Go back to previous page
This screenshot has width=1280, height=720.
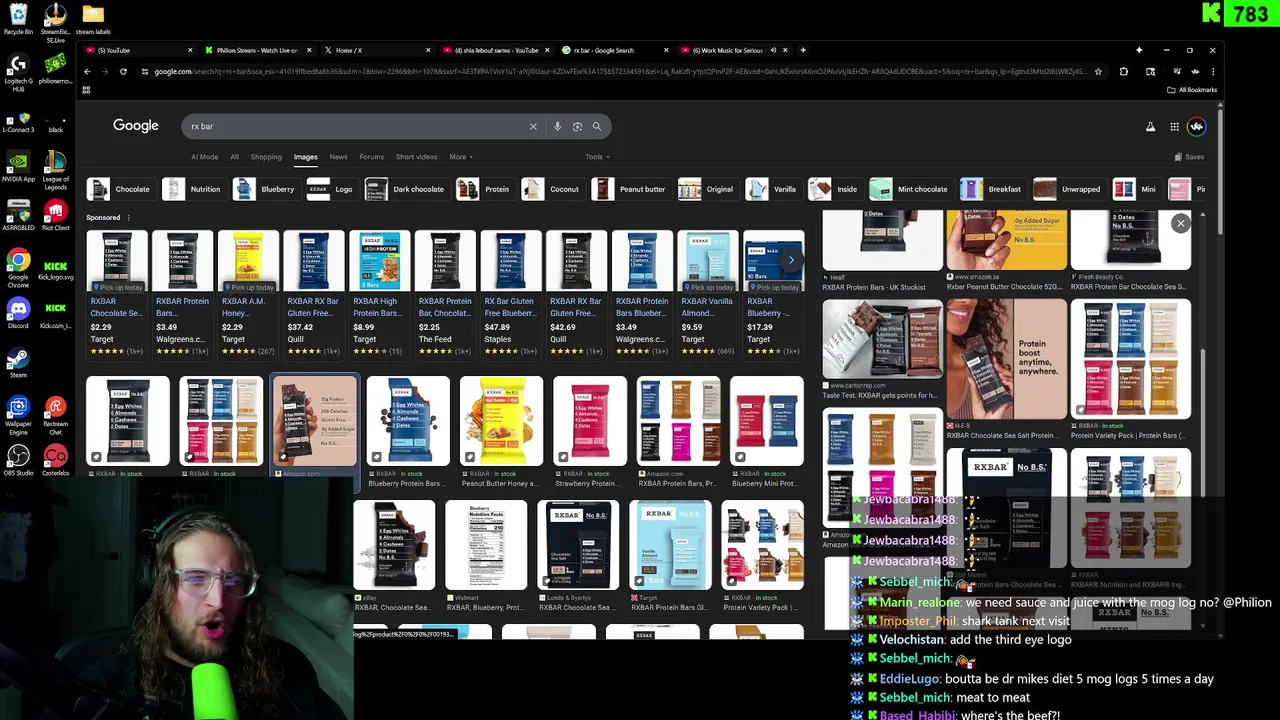coord(87,72)
